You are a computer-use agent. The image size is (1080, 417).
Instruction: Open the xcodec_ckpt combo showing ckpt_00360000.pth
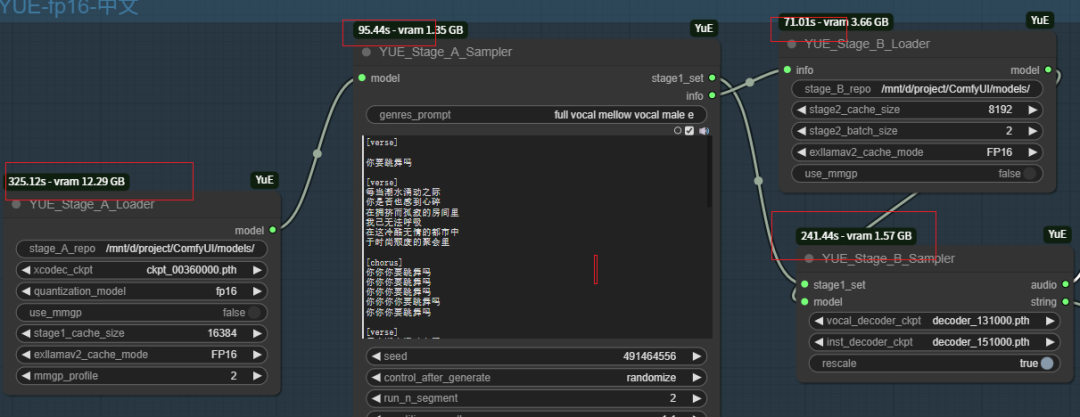141,270
